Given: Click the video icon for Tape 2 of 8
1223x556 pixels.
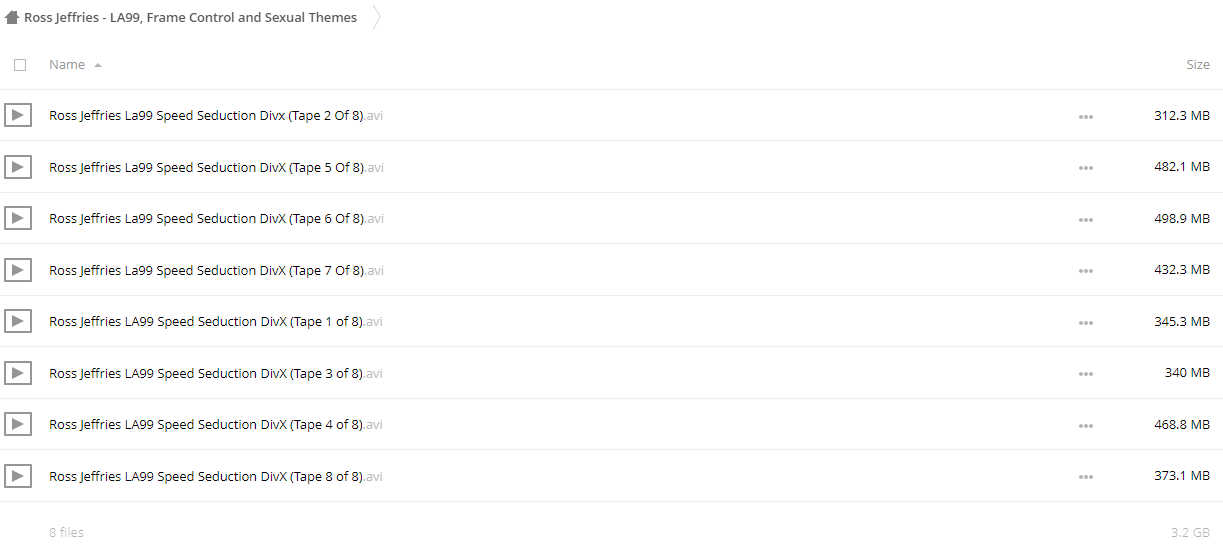Looking at the screenshot, I should pyautogui.click(x=17, y=115).
